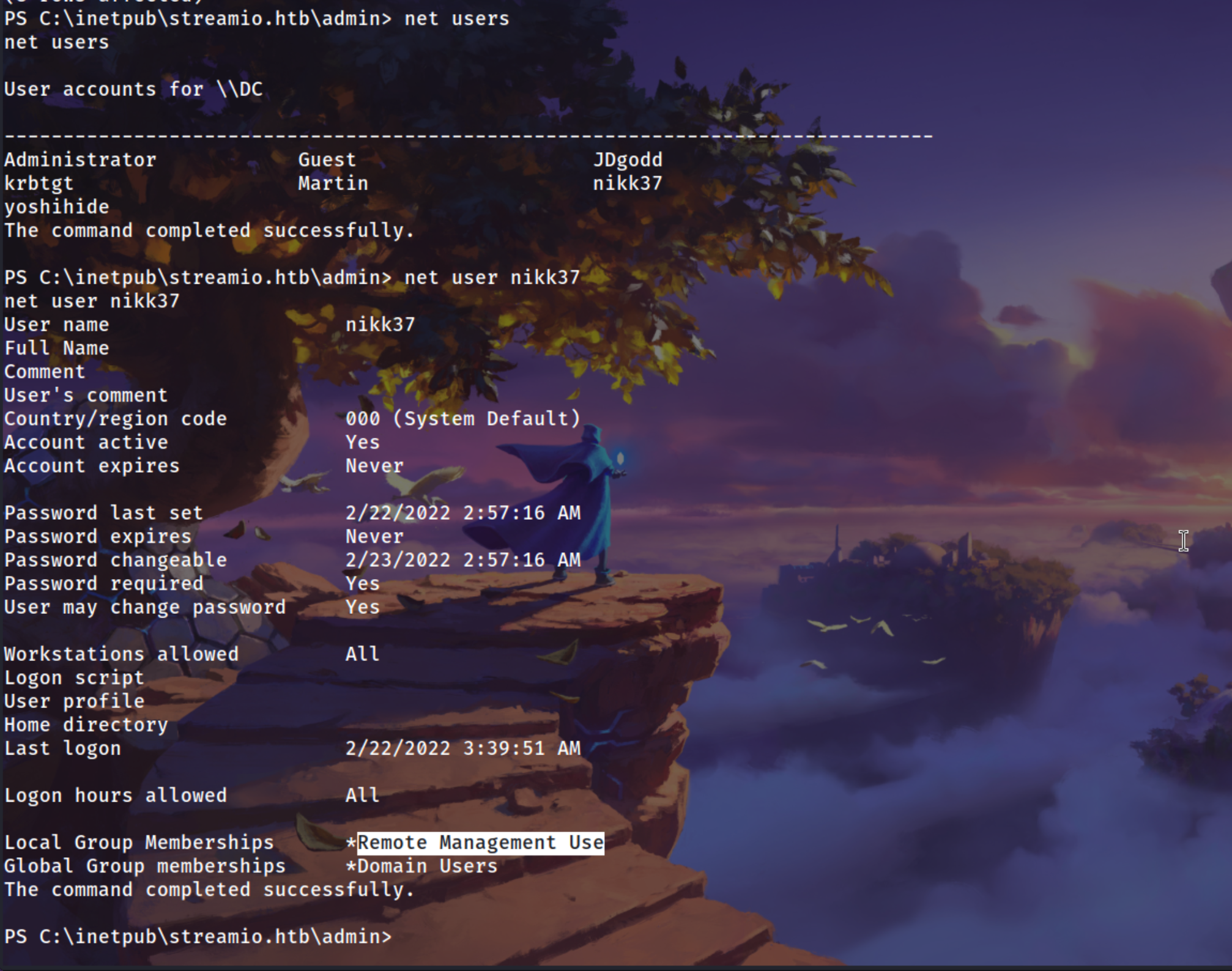This screenshot has height=971, width=1232.
Task: Click 'Yes' next to User may change password
Action: tap(362, 607)
